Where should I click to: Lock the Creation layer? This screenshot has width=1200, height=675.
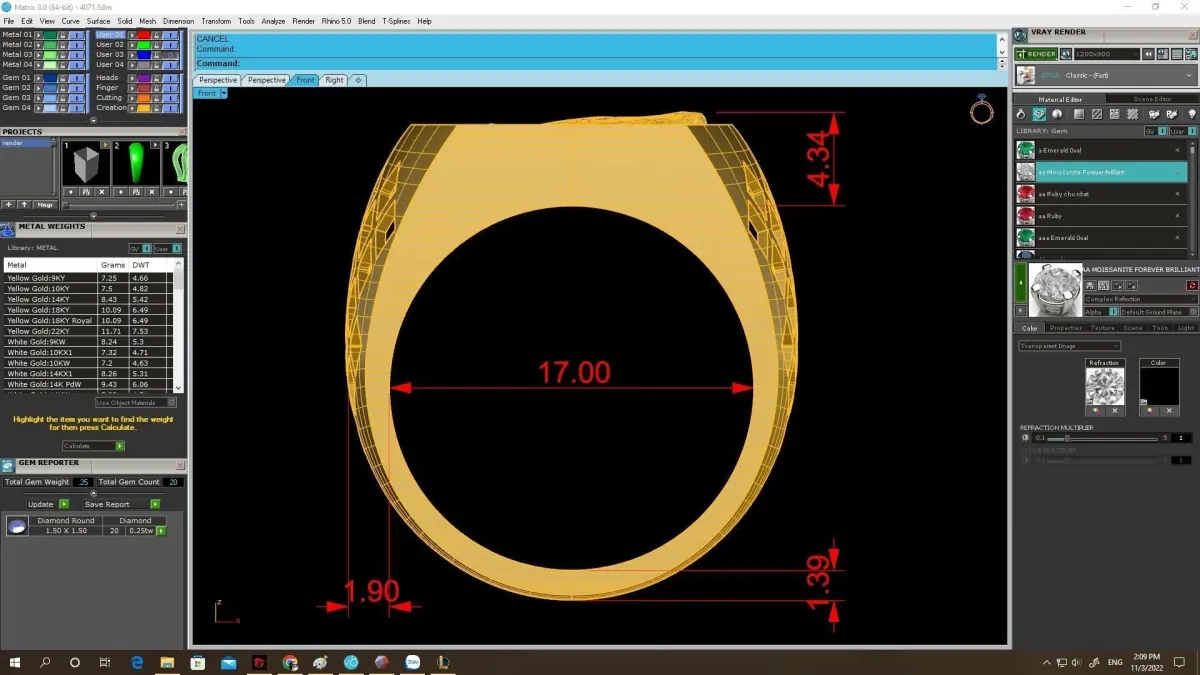[x=156, y=108]
